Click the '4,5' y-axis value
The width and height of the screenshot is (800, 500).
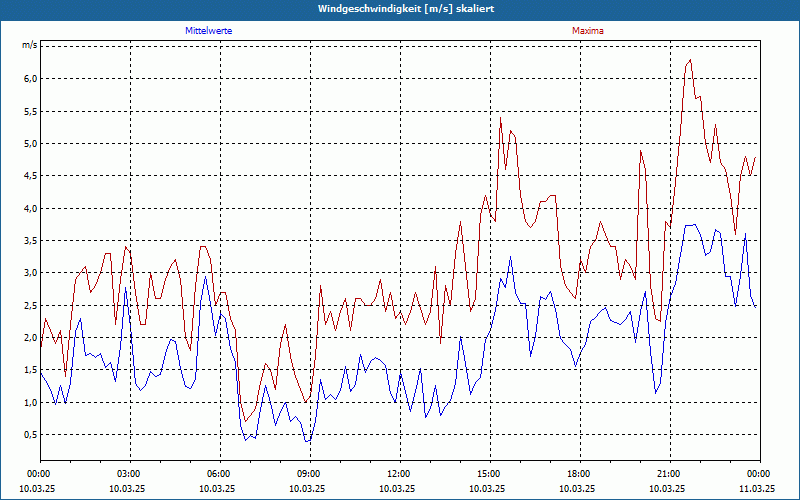tap(31, 176)
